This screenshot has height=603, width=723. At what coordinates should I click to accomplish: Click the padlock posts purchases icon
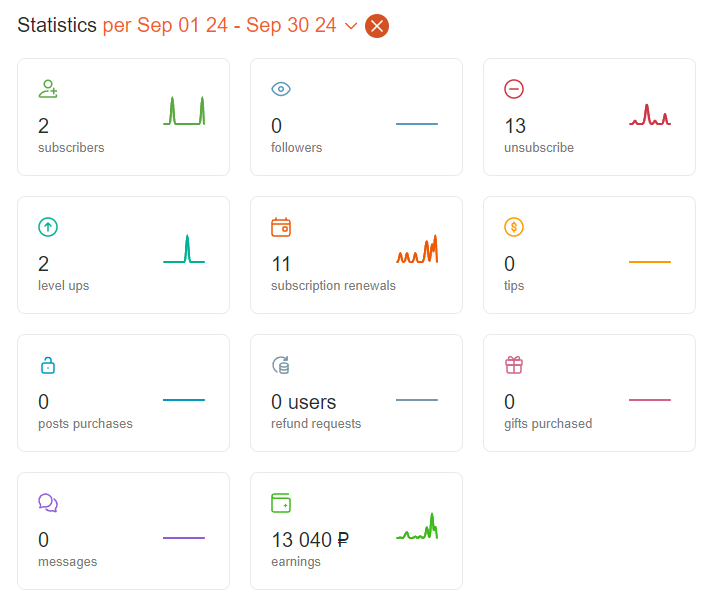pyautogui.click(x=48, y=365)
